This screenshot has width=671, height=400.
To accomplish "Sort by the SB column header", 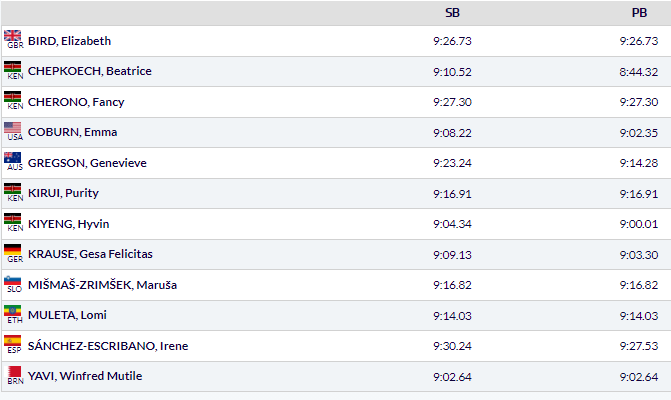I will click(452, 12).
